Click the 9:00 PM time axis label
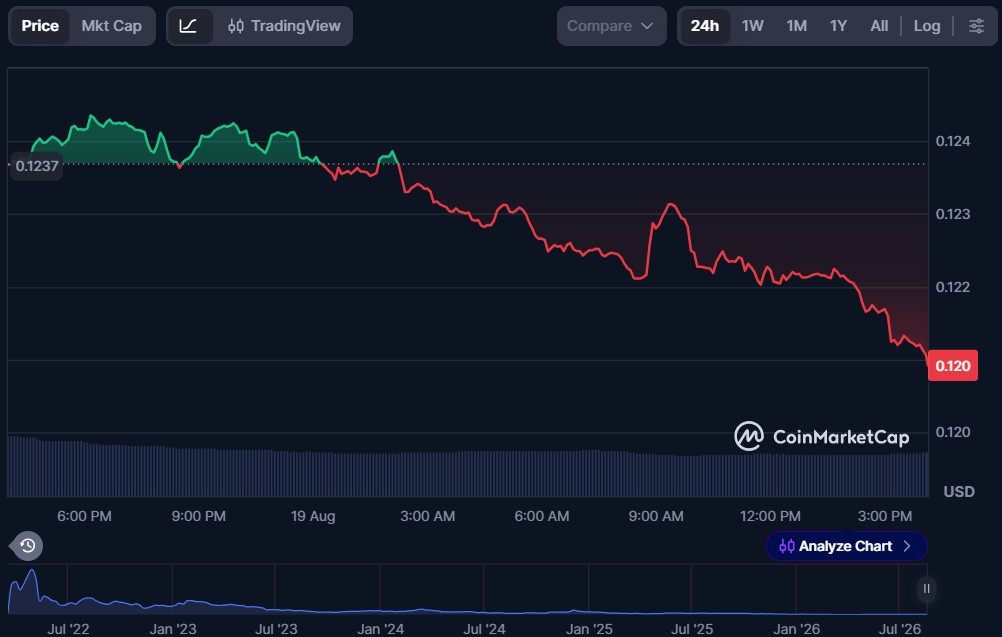1002x637 pixels. coord(199,516)
